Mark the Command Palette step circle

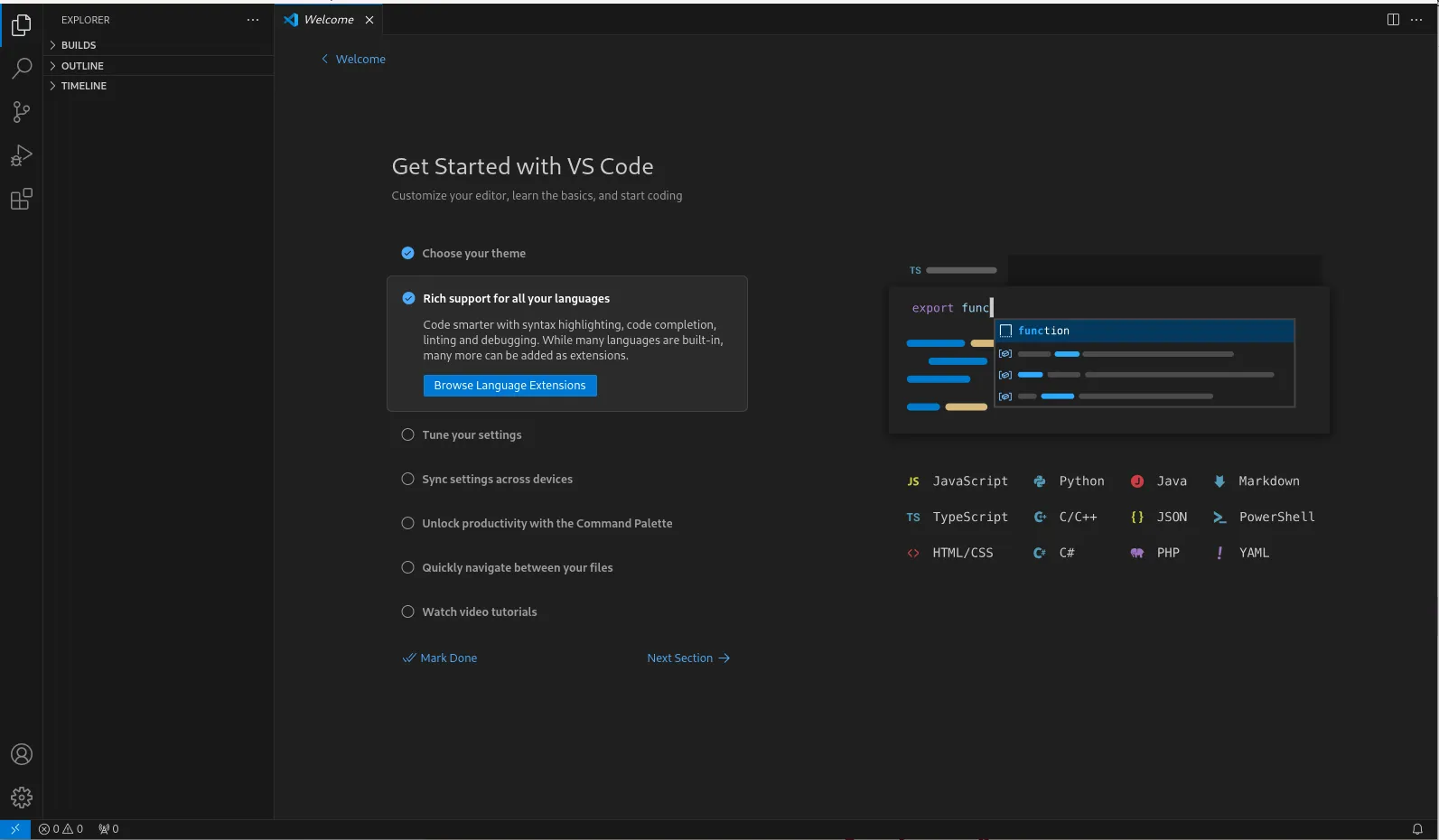coord(407,523)
